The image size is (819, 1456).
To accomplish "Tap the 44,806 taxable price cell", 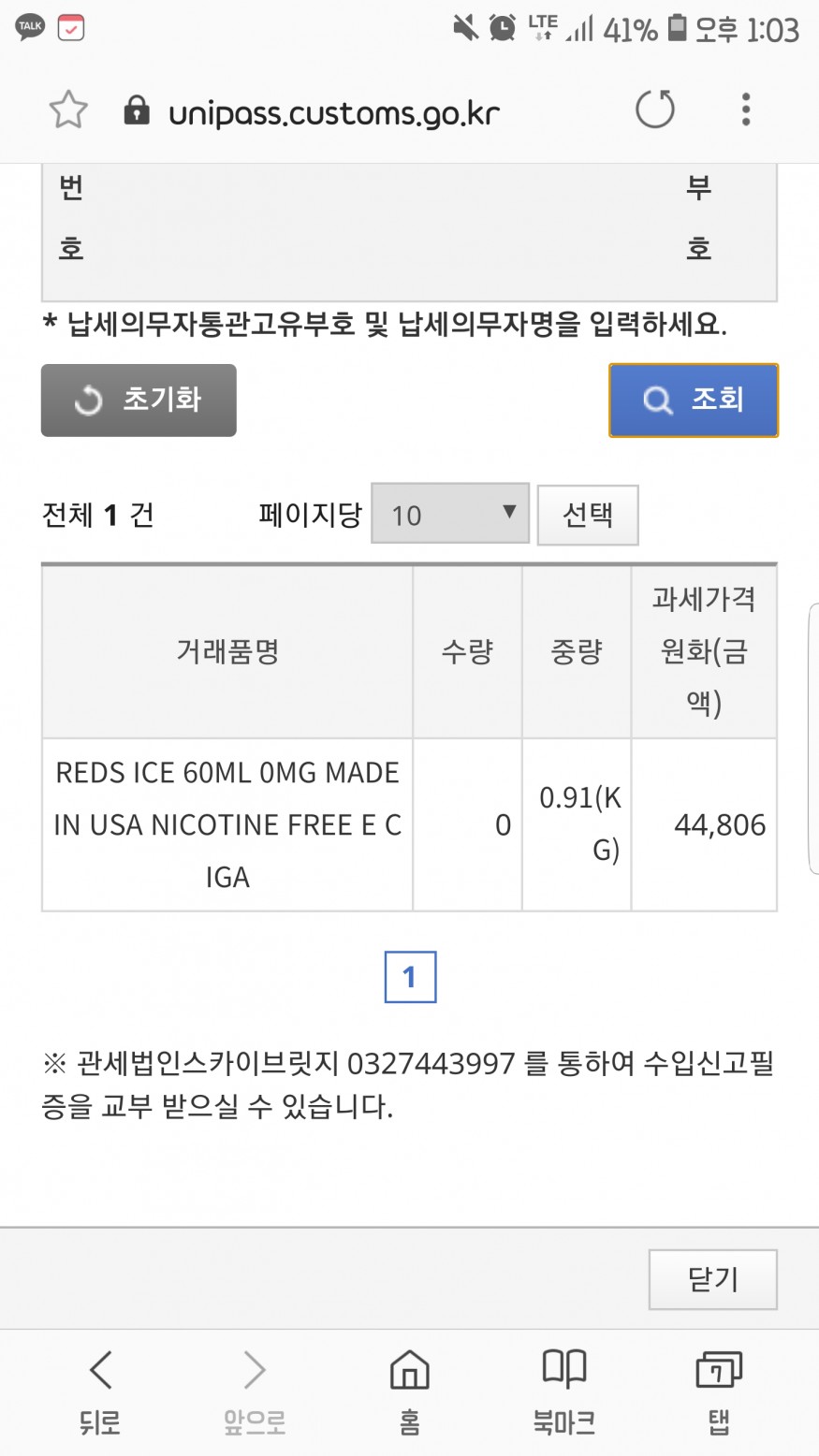I will coord(704,824).
